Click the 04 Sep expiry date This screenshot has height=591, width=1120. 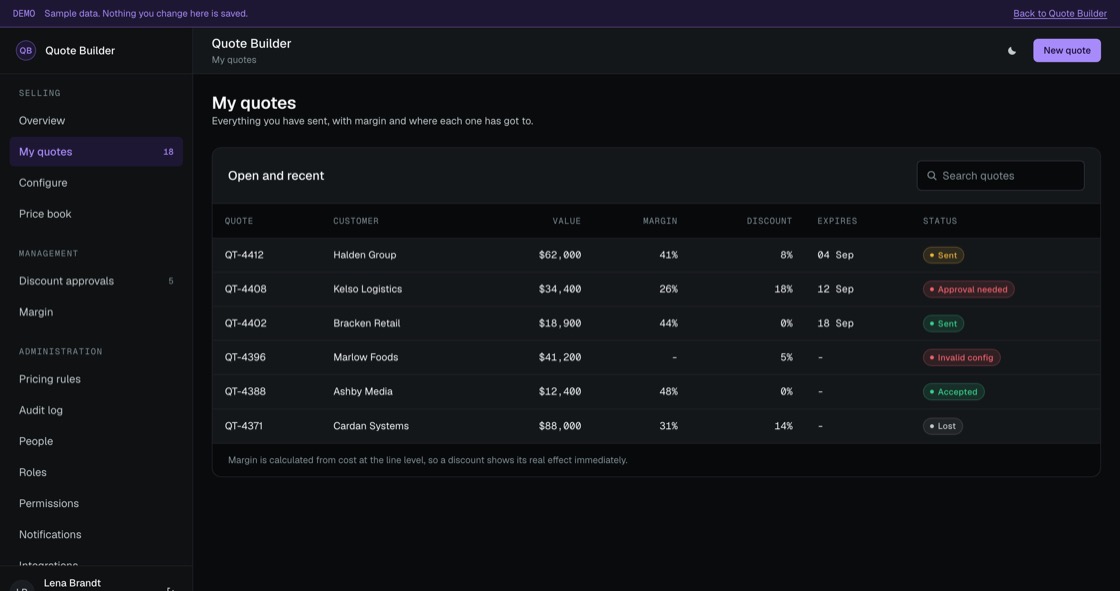[835, 255]
